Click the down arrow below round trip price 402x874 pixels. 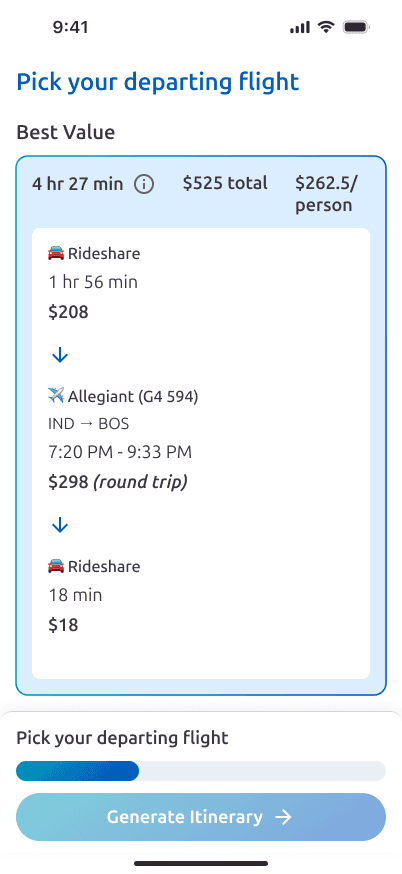click(x=60, y=525)
